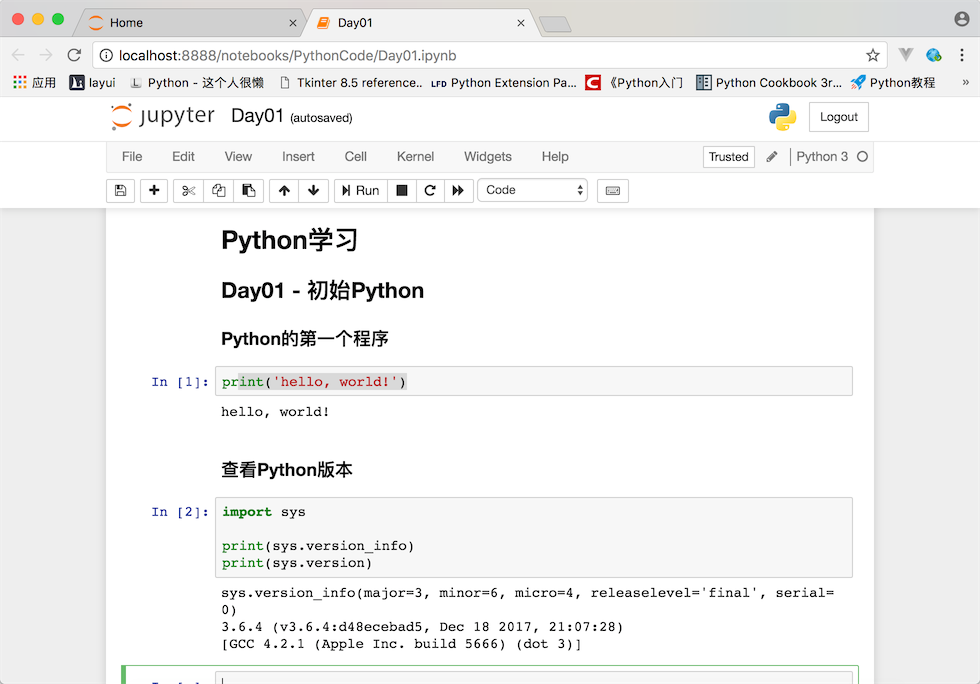Click the save notebook floppy icon
980x684 pixels.
pos(121,190)
